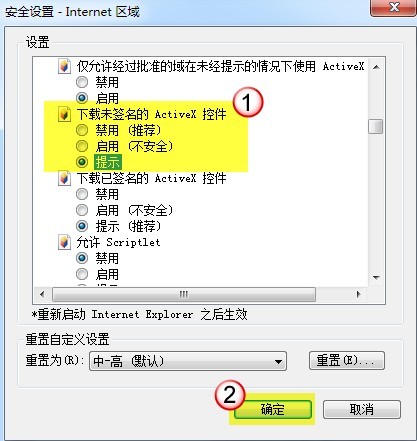Open the 重置为 中-高 (默认) dropdown
The height and width of the screenshot is (441, 417).
(x=188, y=361)
